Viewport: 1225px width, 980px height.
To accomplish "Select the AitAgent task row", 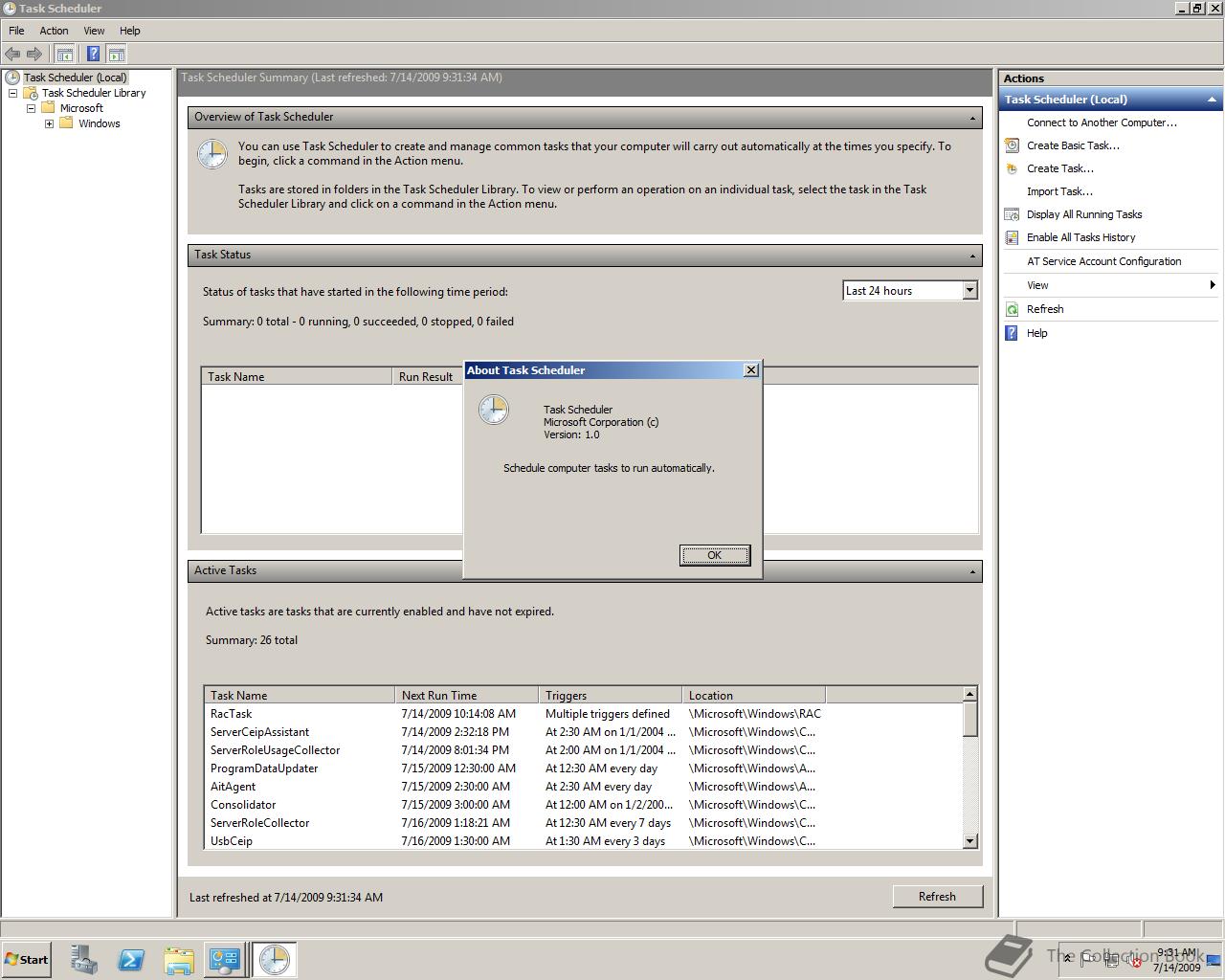I will point(583,787).
